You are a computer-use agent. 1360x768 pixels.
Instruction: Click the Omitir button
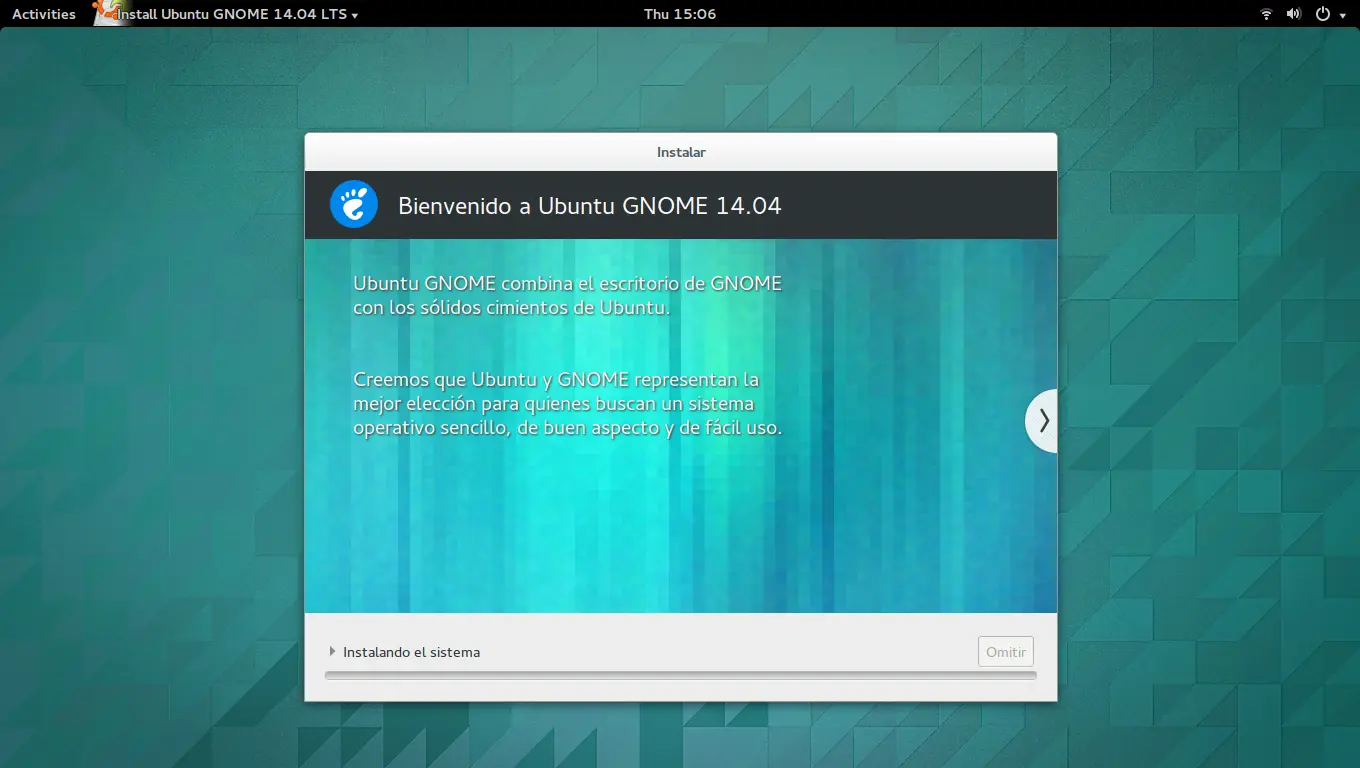(x=1006, y=652)
